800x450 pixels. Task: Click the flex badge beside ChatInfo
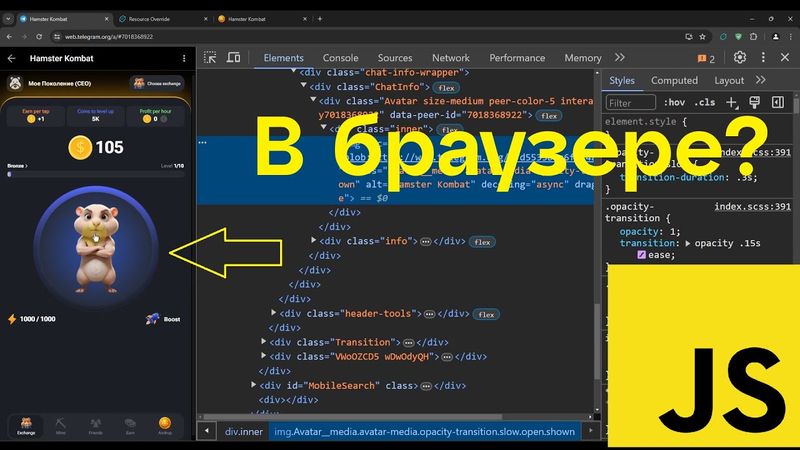[x=446, y=88]
